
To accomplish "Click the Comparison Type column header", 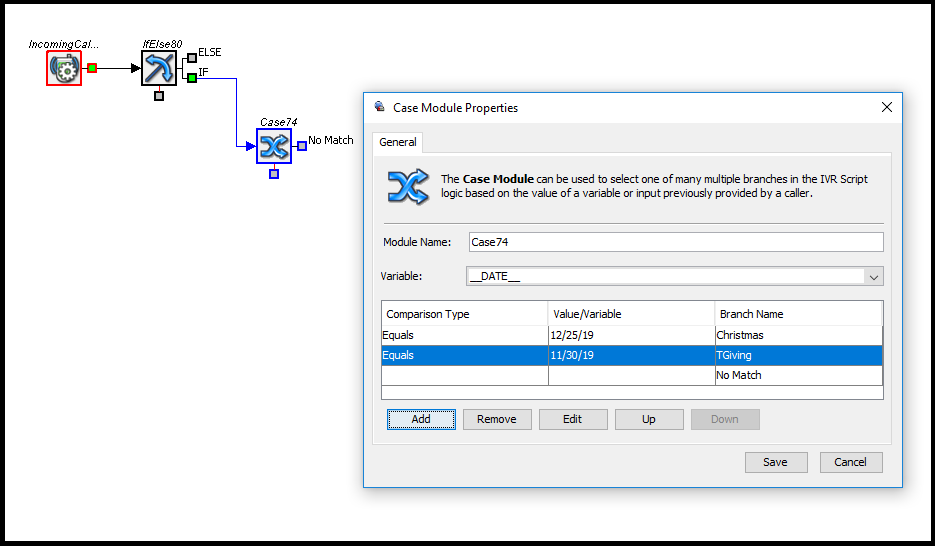I will [465, 314].
